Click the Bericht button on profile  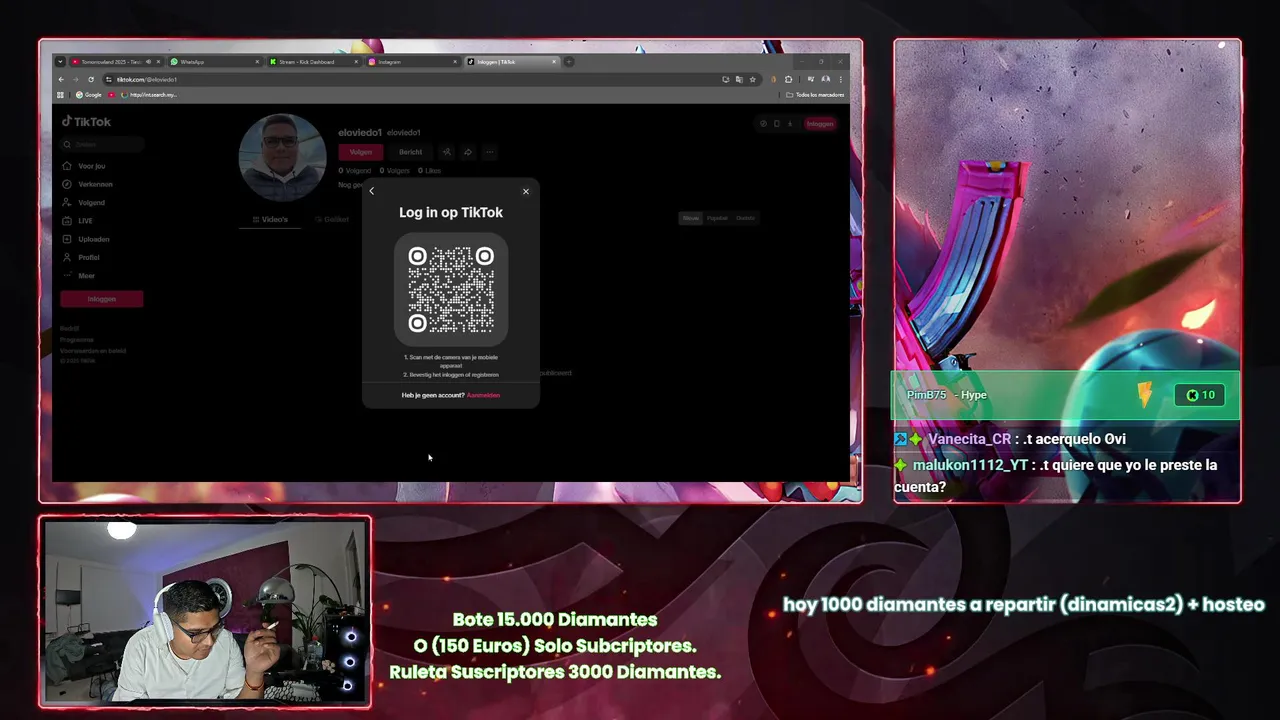click(410, 152)
